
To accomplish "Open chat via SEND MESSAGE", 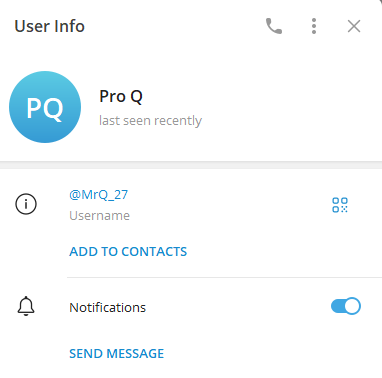I will [x=116, y=353].
